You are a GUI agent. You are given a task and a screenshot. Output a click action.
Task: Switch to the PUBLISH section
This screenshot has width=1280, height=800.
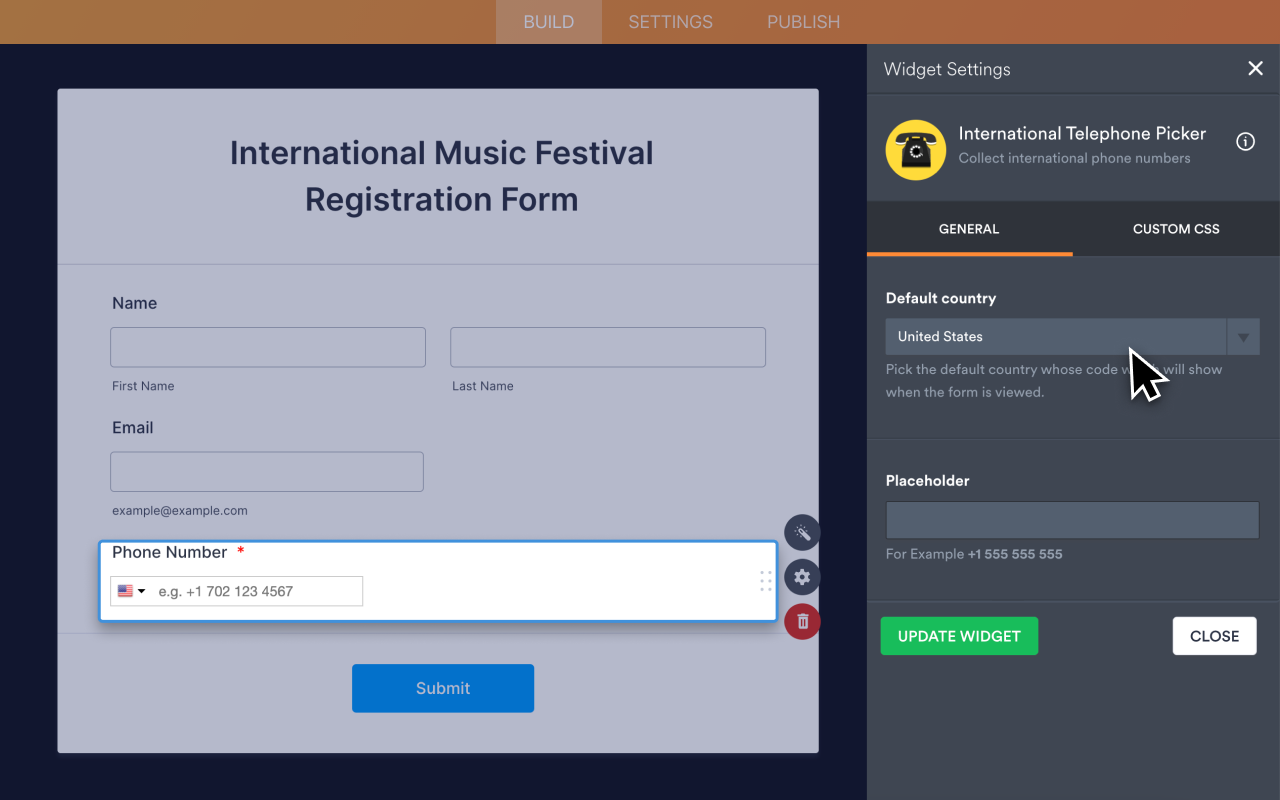coord(803,21)
